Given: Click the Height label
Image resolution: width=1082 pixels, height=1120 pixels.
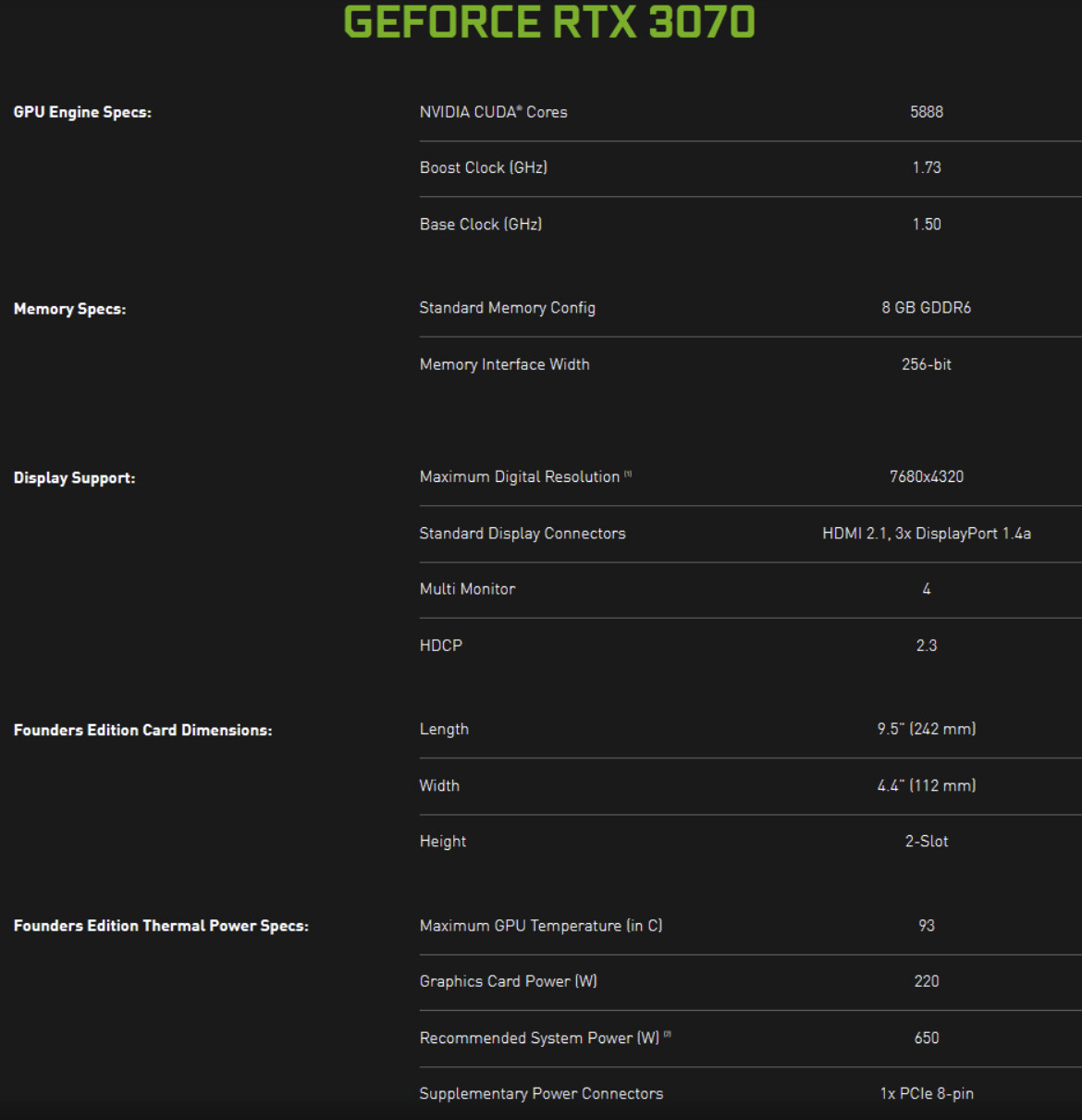Looking at the screenshot, I should (443, 842).
